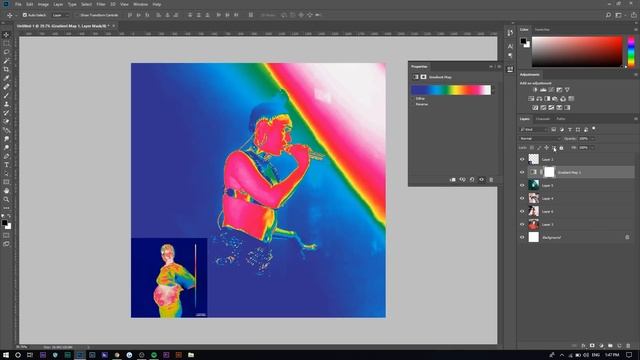This screenshot has width=640, height=360.
Task: Open the Properties panel menu
Action: point(499,67)
